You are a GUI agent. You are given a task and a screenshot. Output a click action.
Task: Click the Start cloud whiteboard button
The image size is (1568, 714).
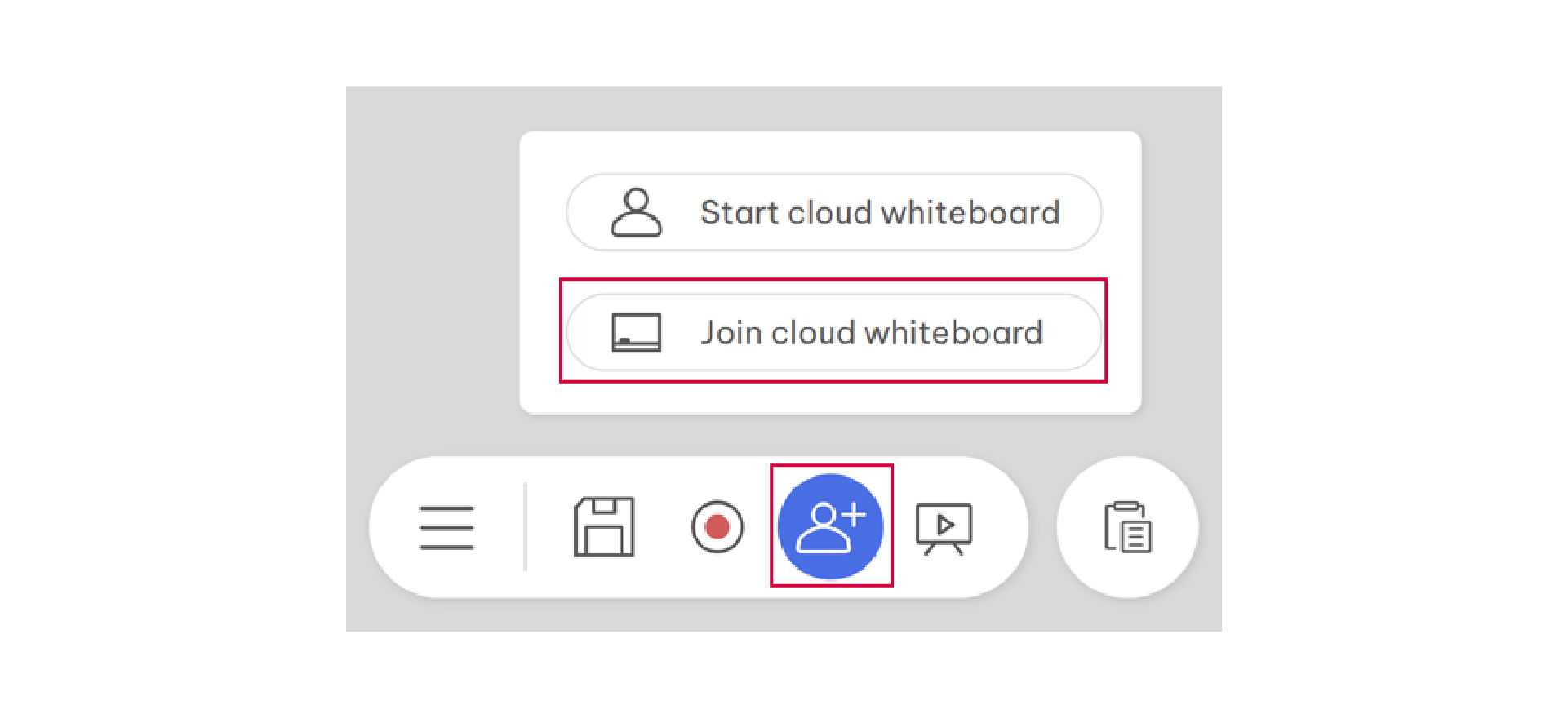833,212
